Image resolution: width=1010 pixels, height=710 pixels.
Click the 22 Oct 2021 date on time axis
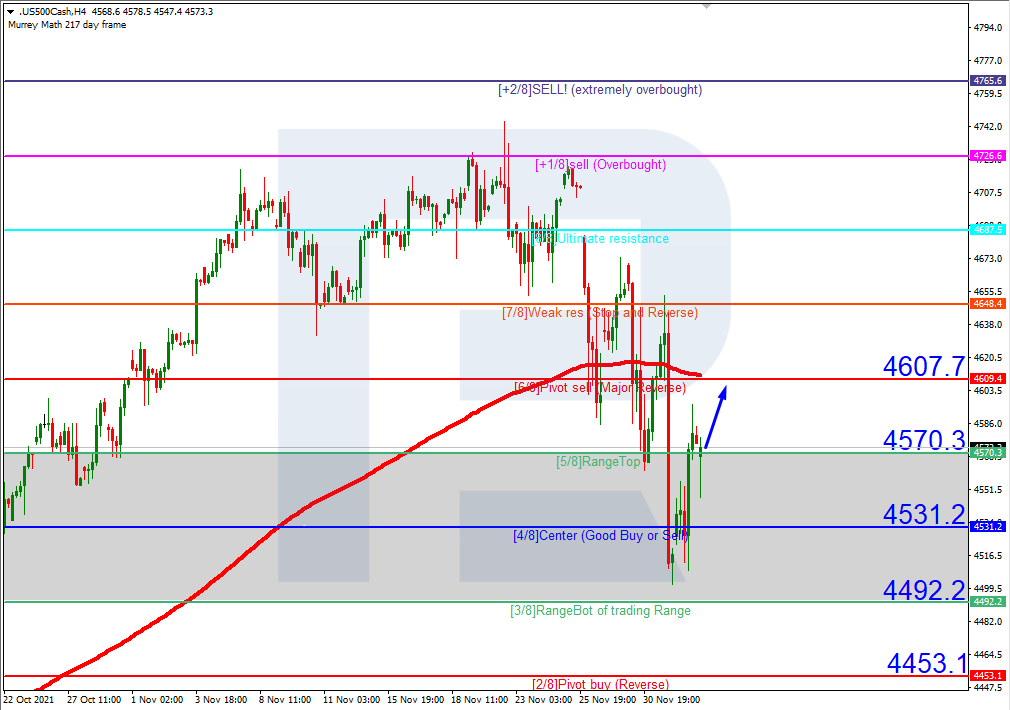click(28, 700)
